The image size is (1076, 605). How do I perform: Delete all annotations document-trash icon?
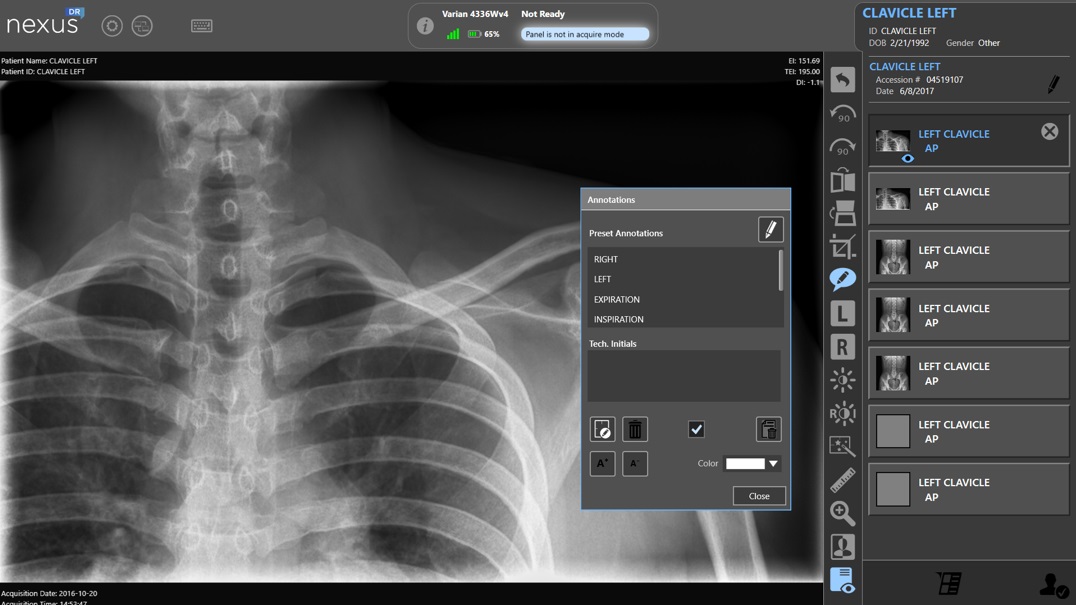(769, 429)
